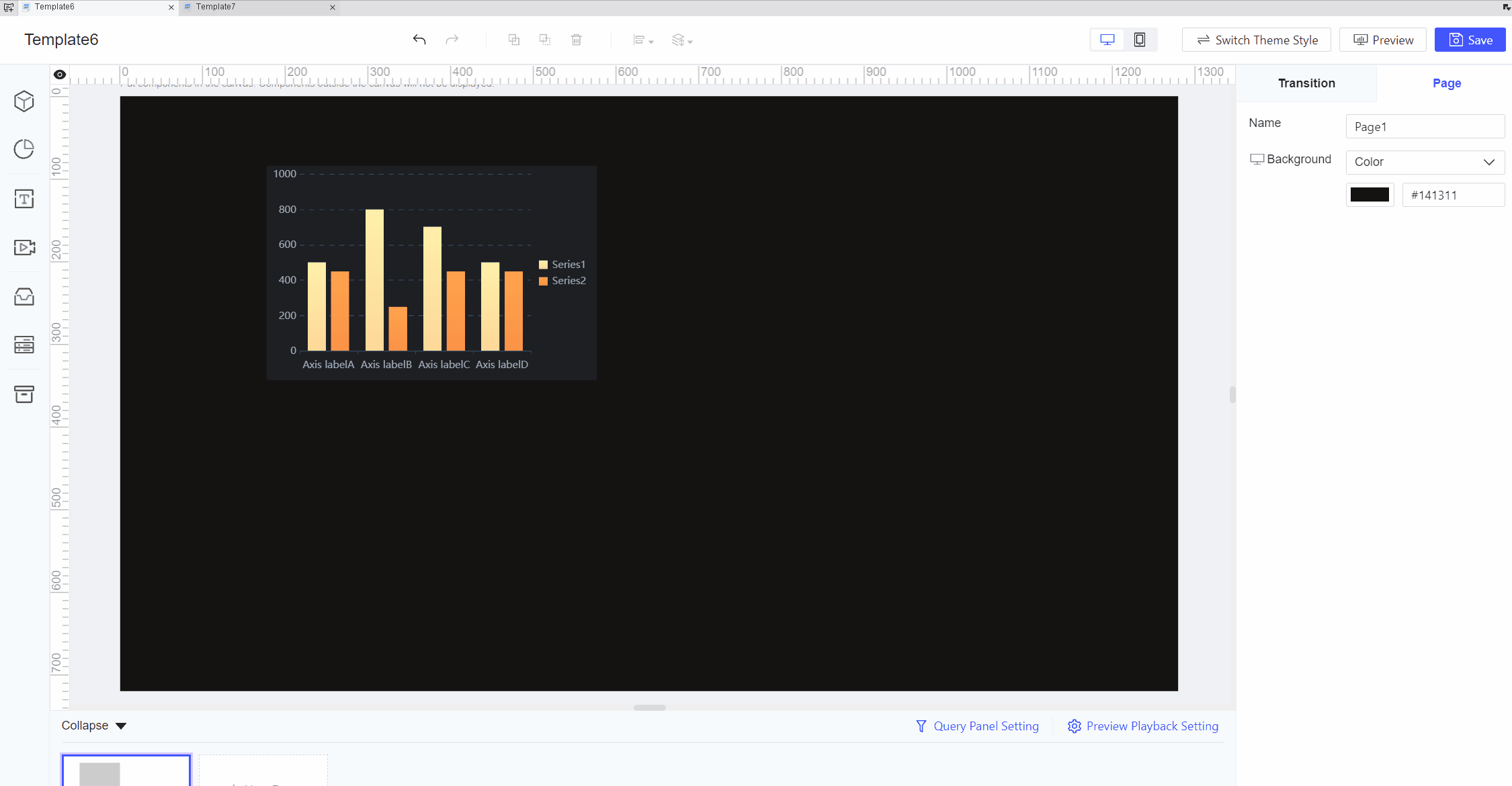The height and width of the screenshot is (786, 1512).
Task: Click the canvas vertical scrollbar handle
Action: [x=1232, y=394]
